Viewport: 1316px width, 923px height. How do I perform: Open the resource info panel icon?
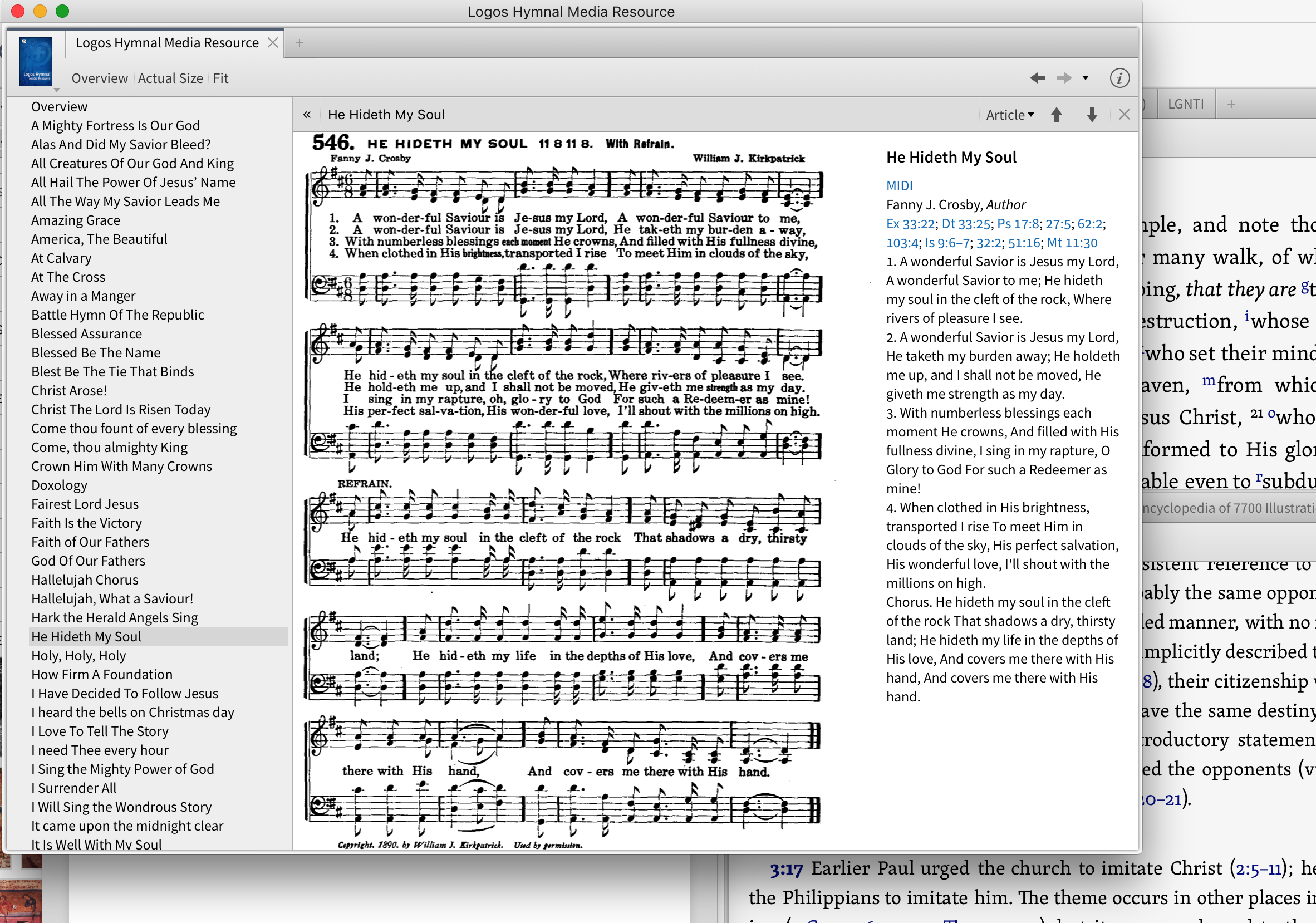click(1119, 78)
